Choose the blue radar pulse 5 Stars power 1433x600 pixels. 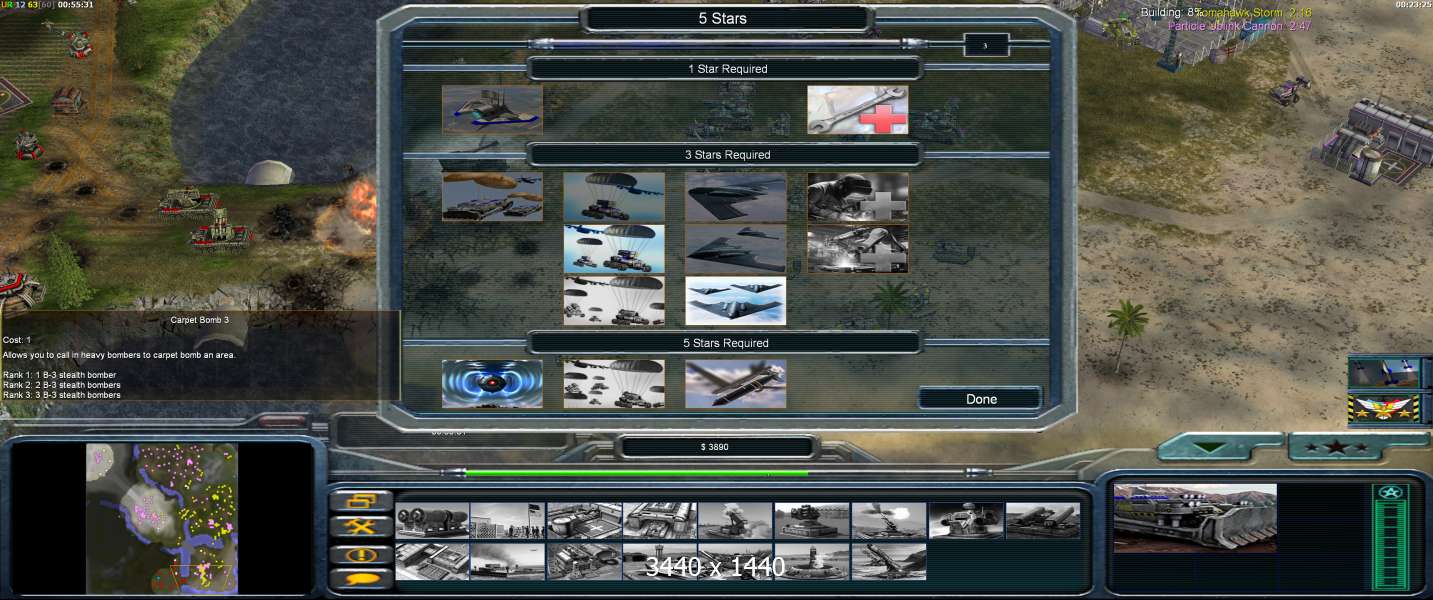493,384
